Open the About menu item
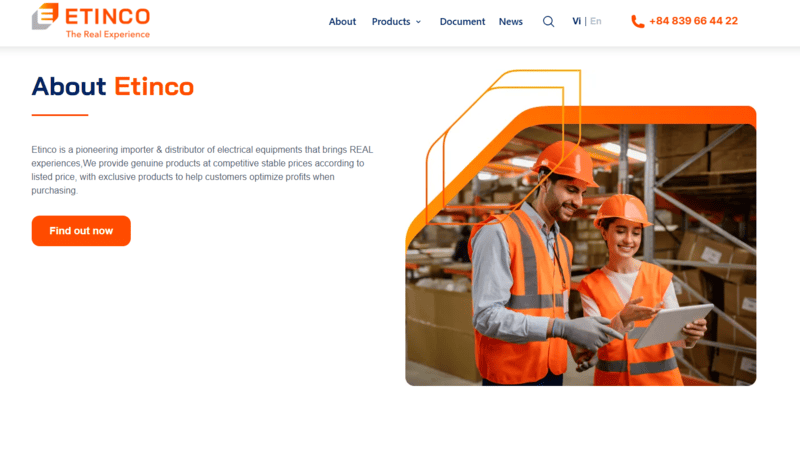 coord(342,21)
